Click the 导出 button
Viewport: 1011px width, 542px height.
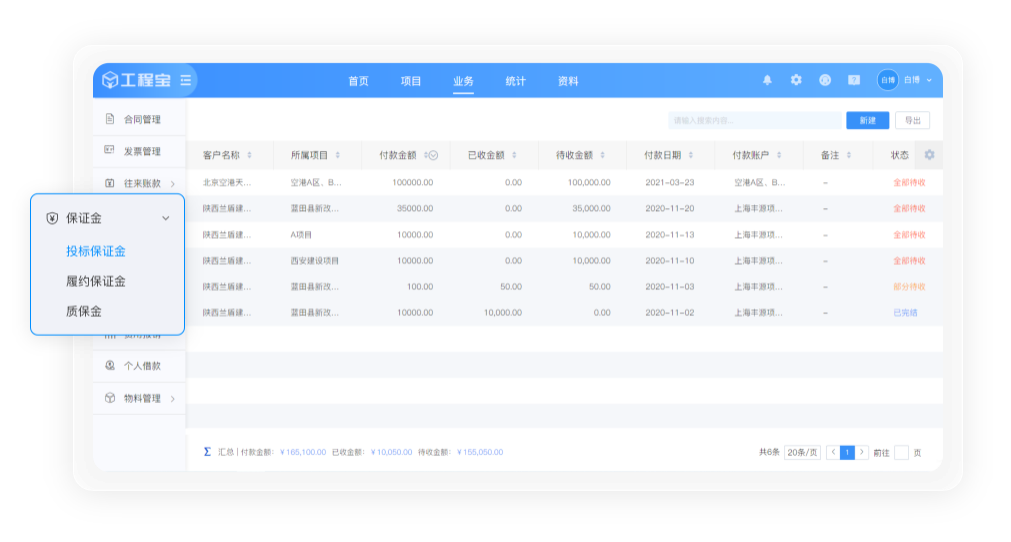(912, 120)
